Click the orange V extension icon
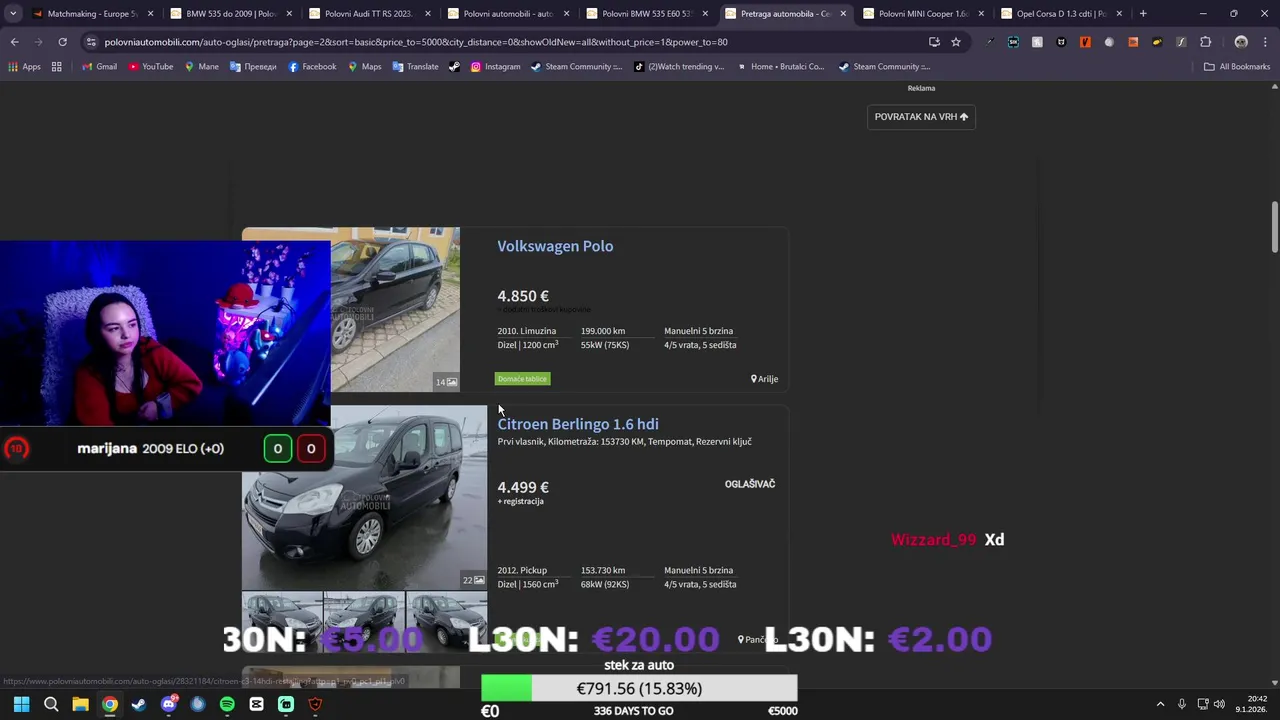The image size is (1280, 720). [1085, 42]
